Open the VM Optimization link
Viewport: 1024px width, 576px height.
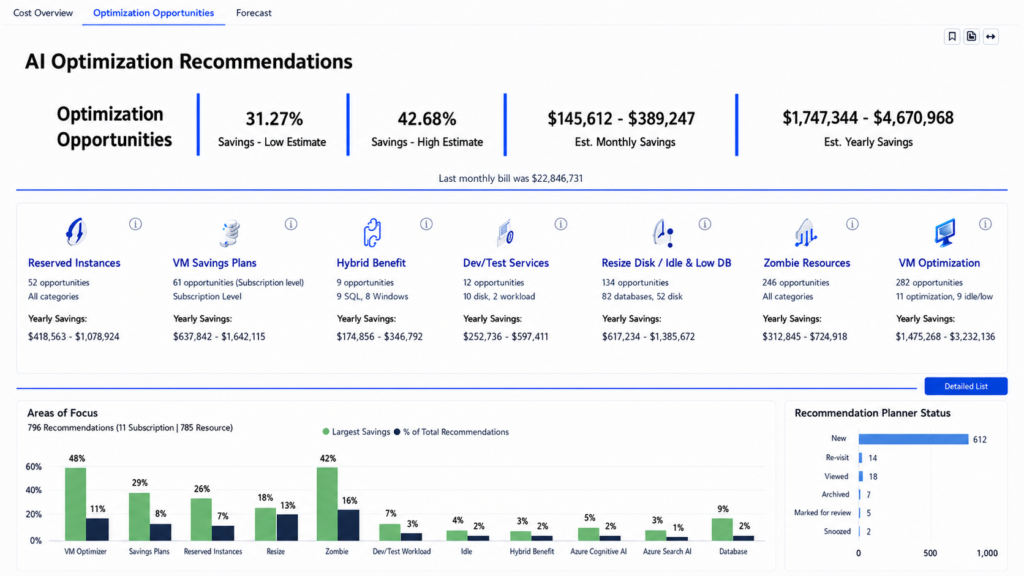tap(939, 263)
